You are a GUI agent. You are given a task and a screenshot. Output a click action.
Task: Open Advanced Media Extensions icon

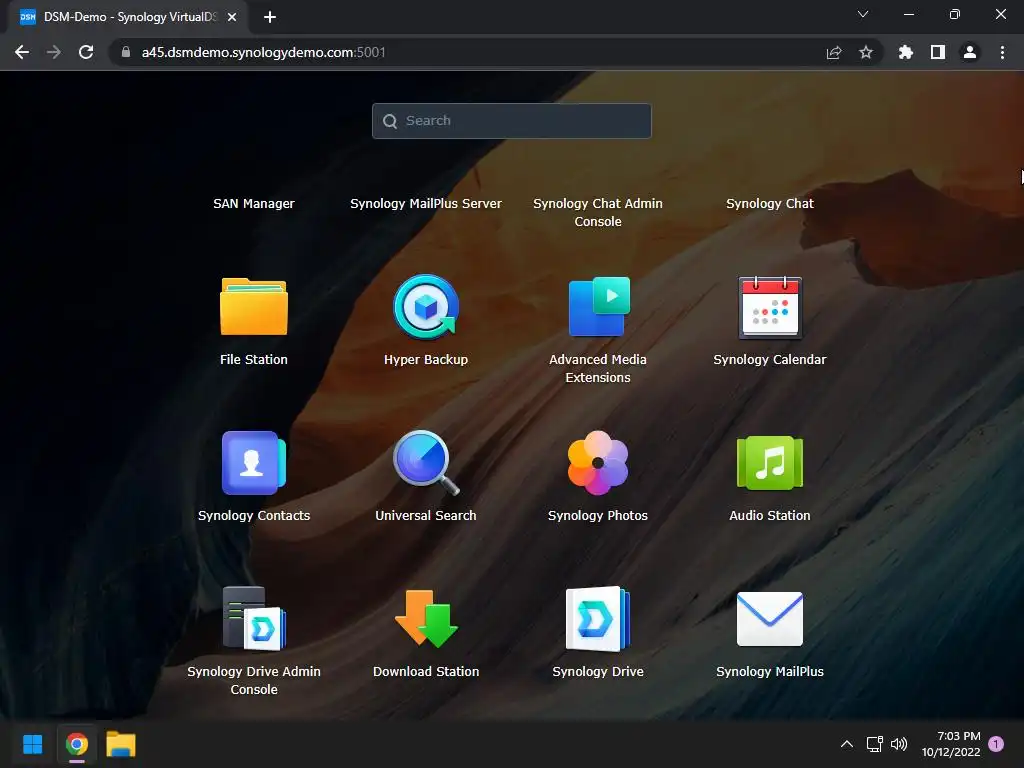click(x=598, y=307)
